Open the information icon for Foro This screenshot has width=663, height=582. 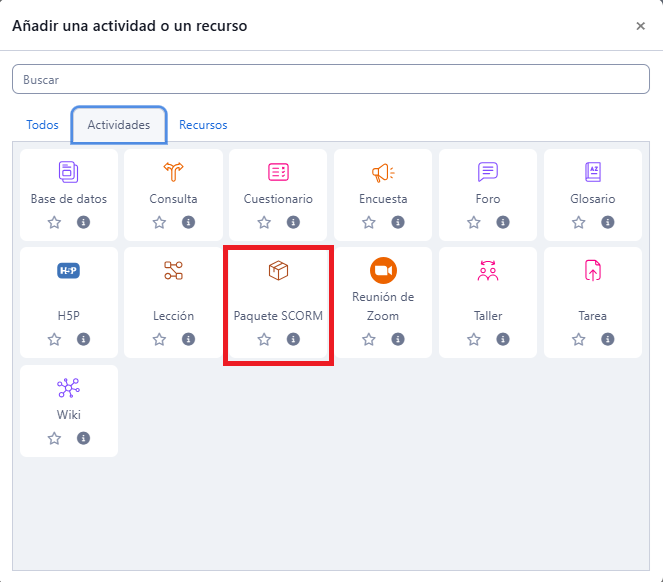point(503,222)
